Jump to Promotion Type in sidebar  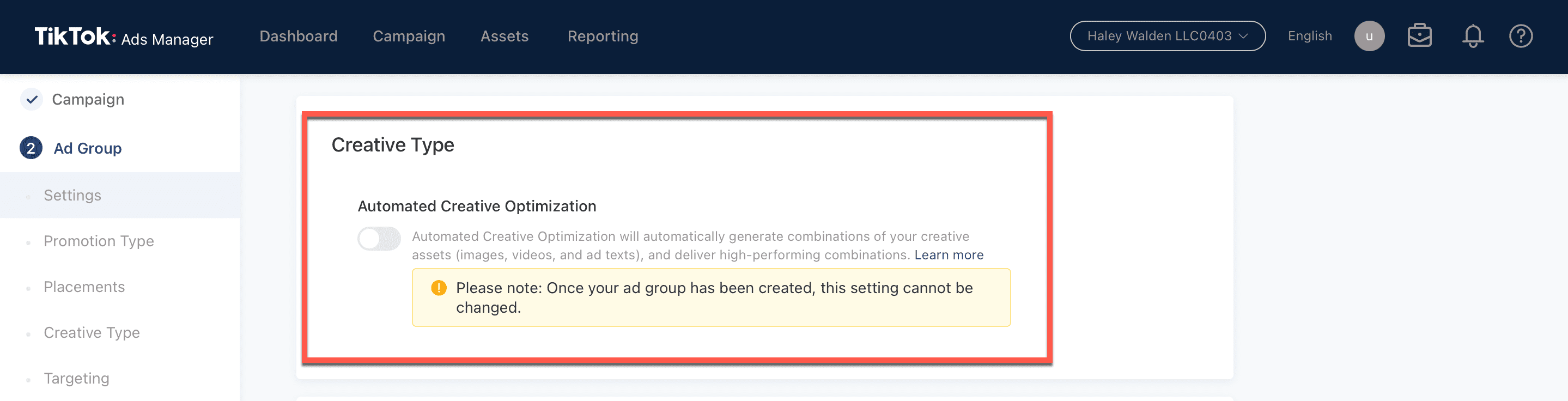[x=99, y=241]
